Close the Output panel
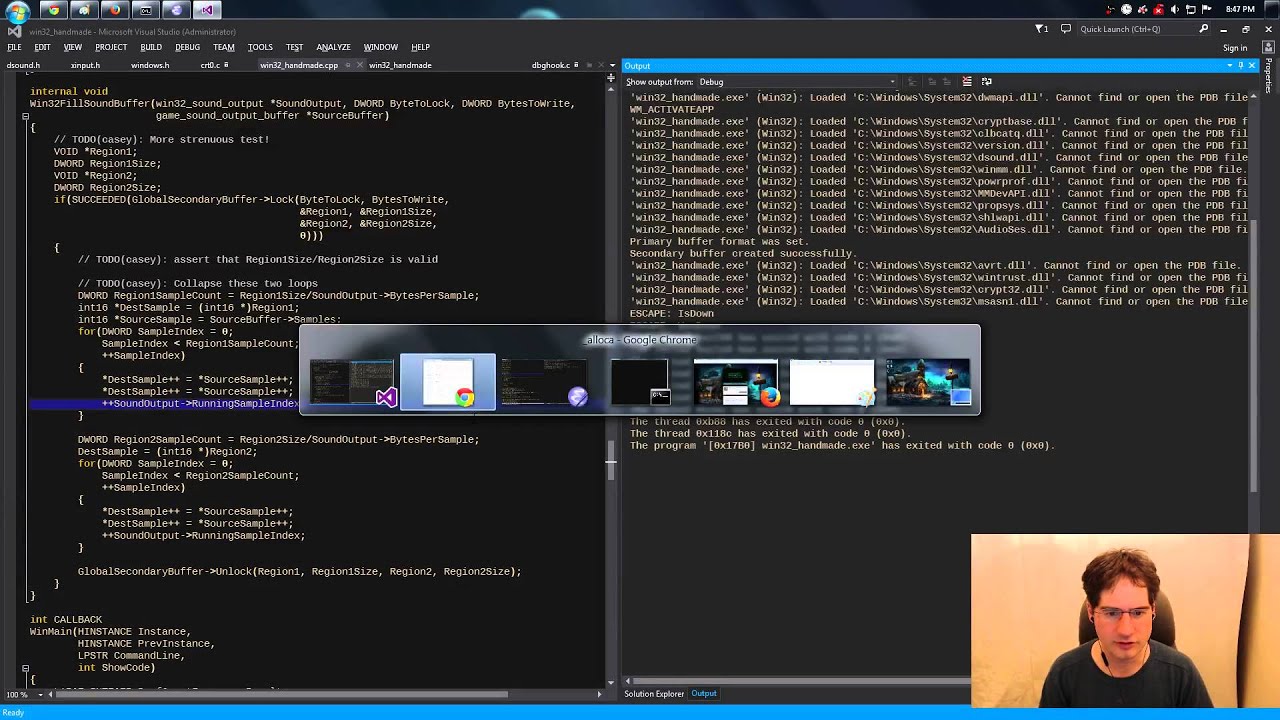 pos(1252,66)
